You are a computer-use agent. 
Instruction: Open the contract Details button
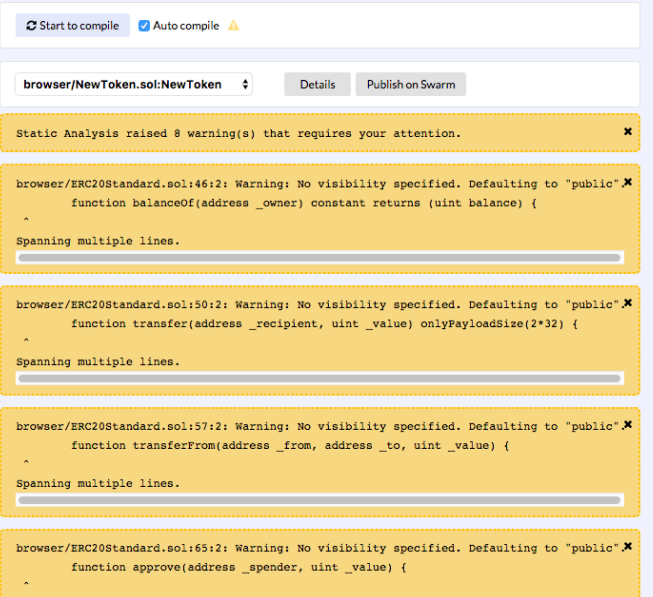[x=317, y=84]
